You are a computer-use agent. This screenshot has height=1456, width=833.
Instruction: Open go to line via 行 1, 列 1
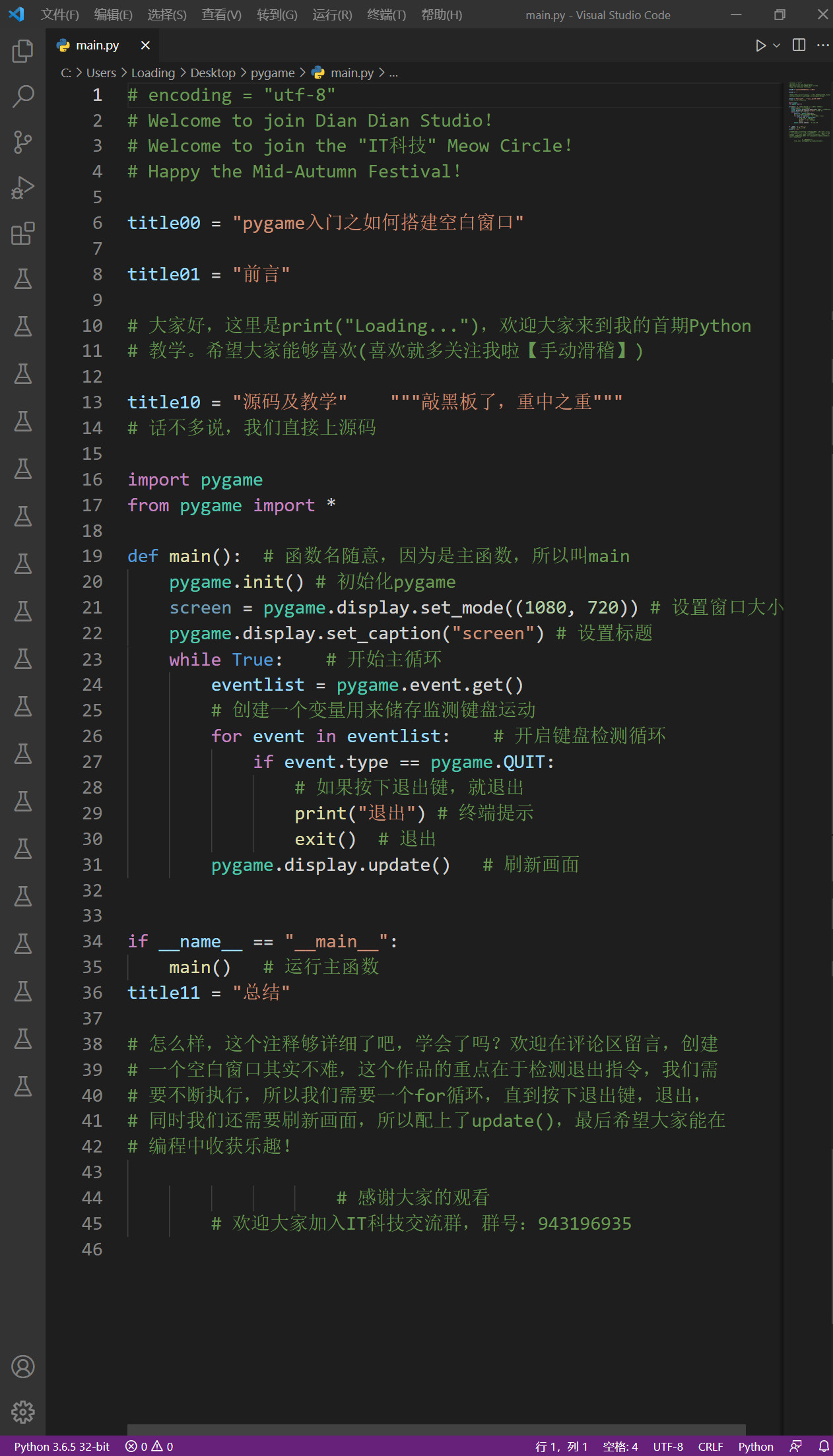(x=561, y=1446)
